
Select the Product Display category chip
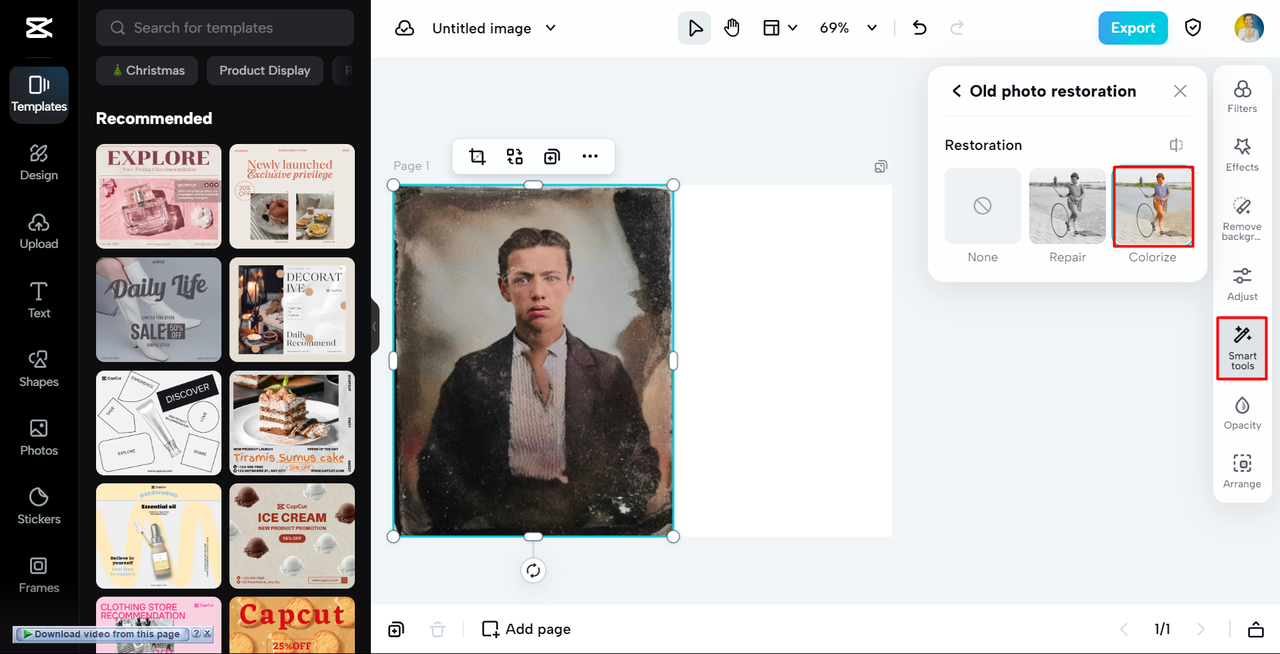tap(265, 70)
